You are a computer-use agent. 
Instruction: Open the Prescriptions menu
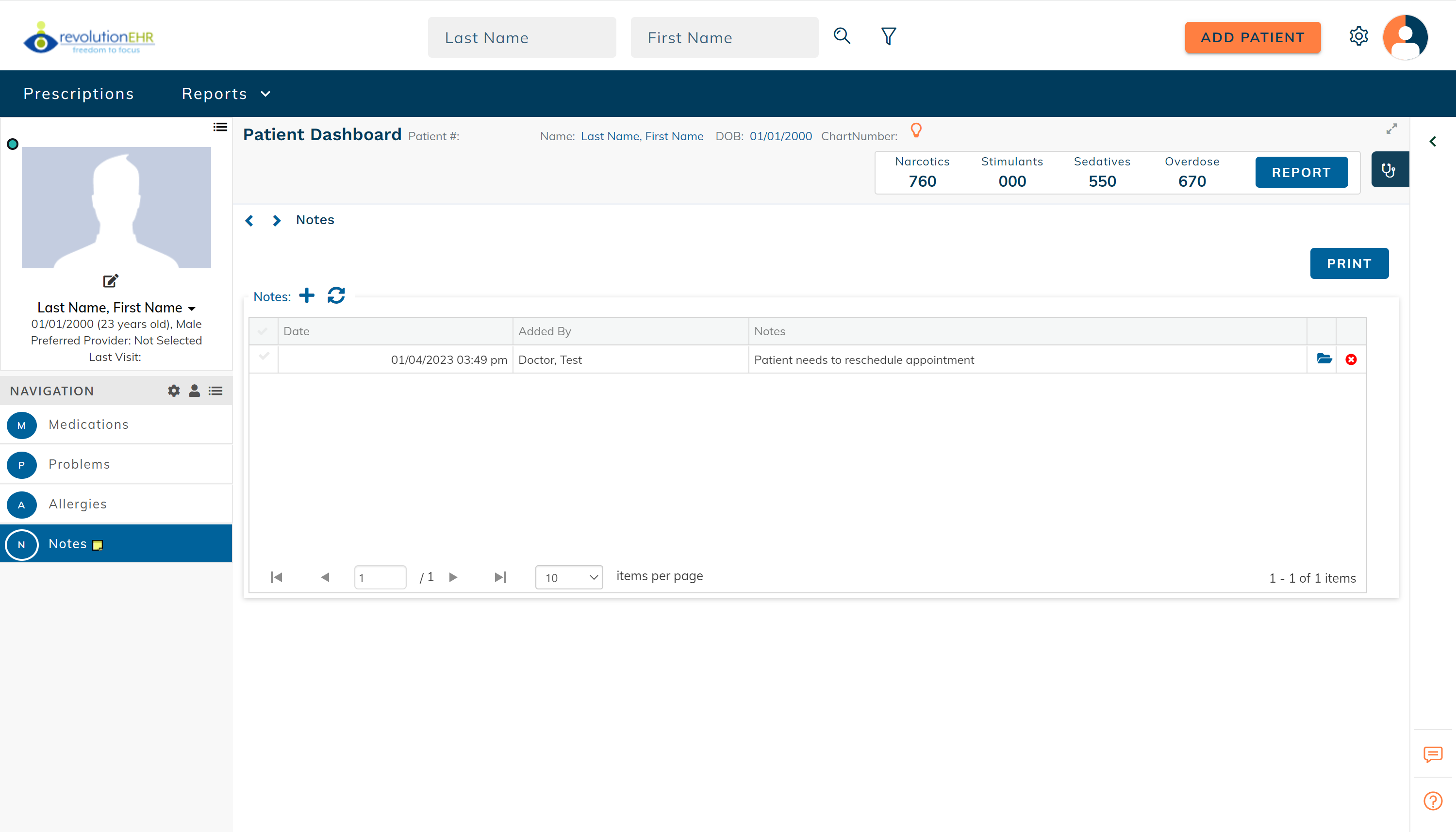78,94
